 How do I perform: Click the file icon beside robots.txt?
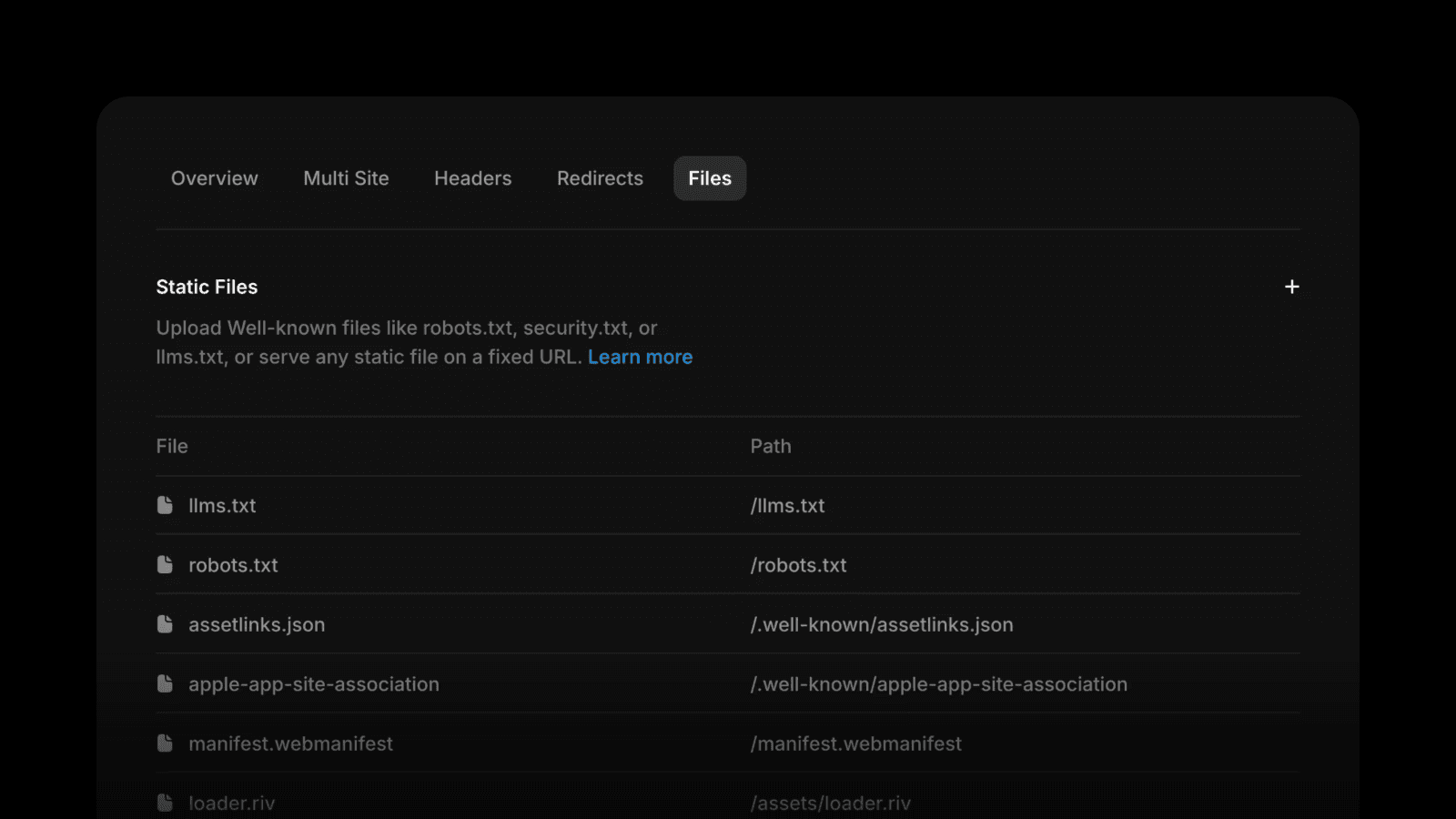165,565
